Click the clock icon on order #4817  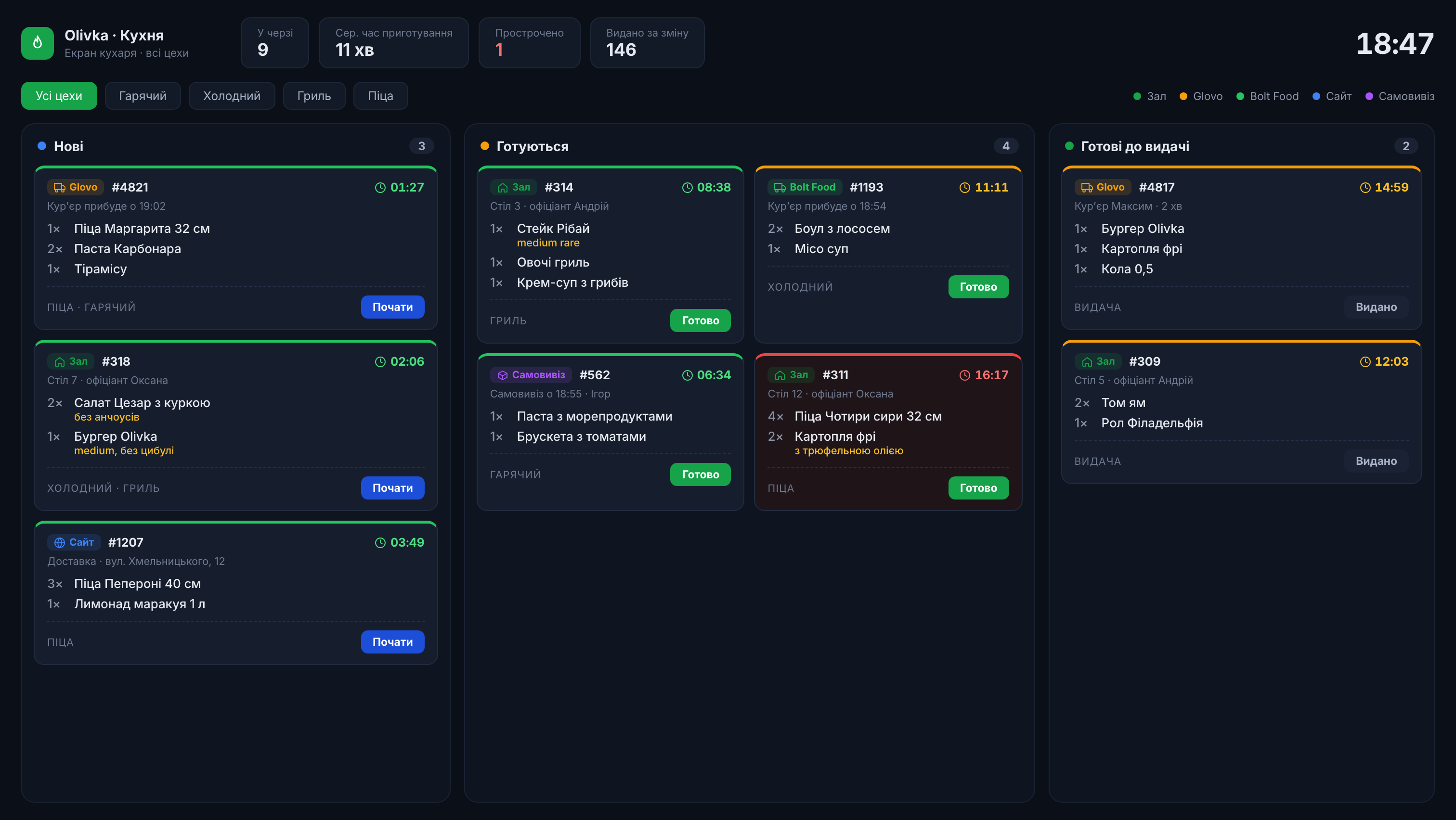tap(1365, 188)
